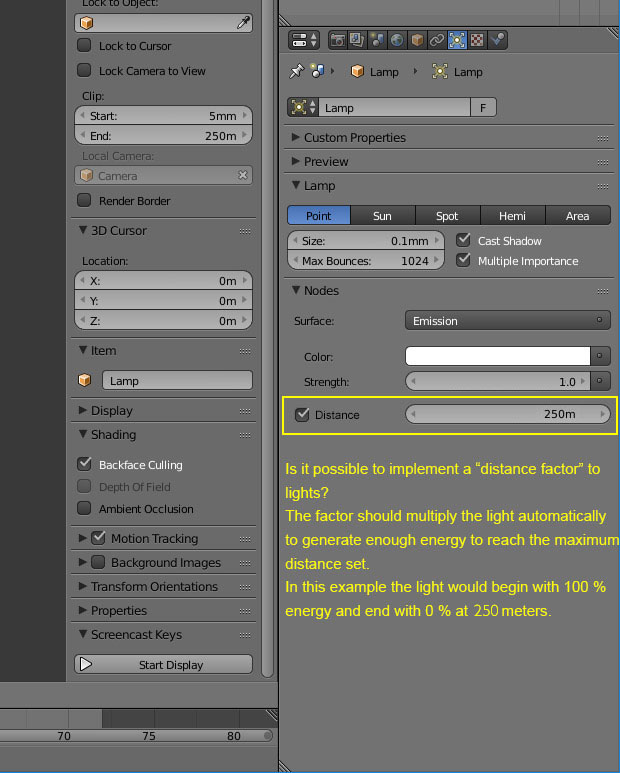Click the Custom Properties panel grip handle
Screen dimensions: 620x773
[x=602, y=139]
